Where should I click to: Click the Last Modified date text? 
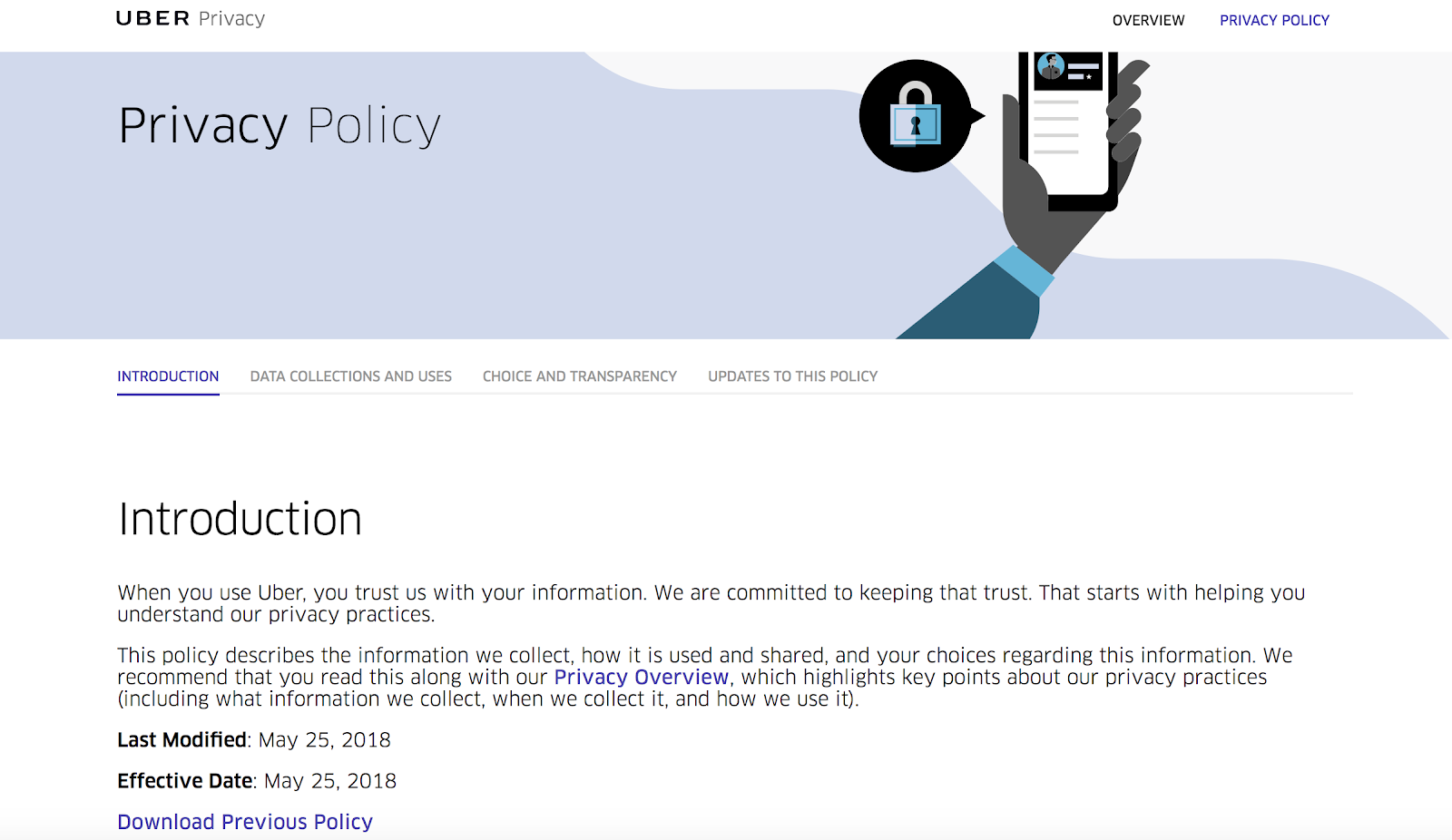point(254,740)
